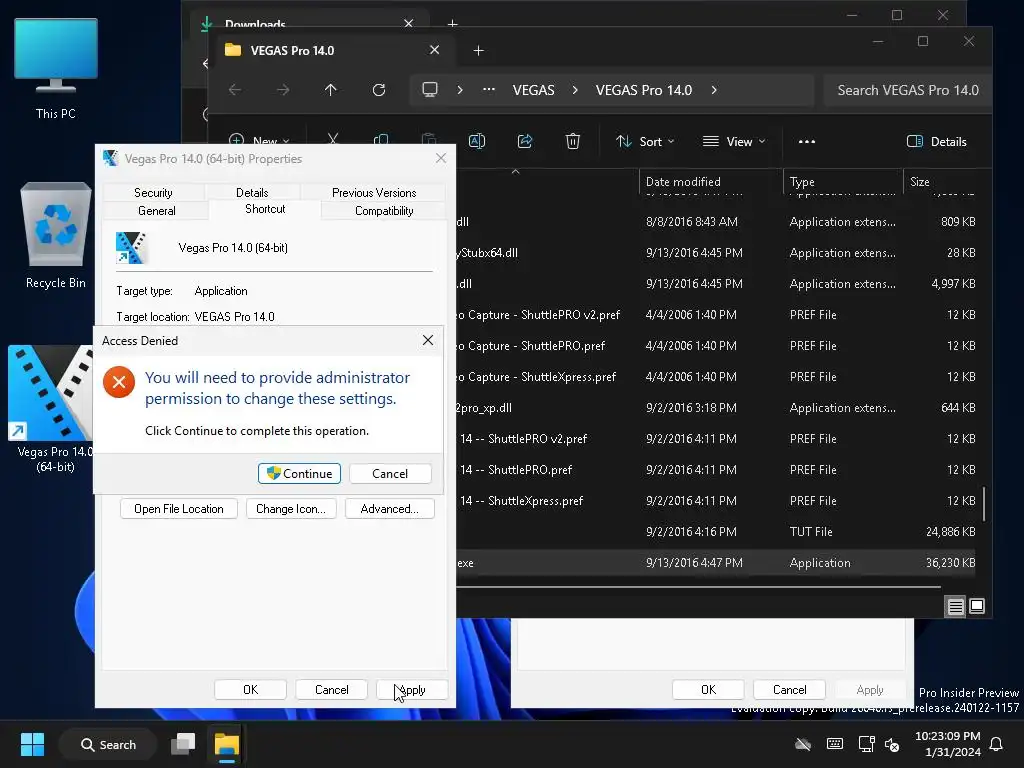This screenshot has width=1024, height=768.
Task: Select the Capture - ShuttlePRO.pref file
Action: (717, 345)
